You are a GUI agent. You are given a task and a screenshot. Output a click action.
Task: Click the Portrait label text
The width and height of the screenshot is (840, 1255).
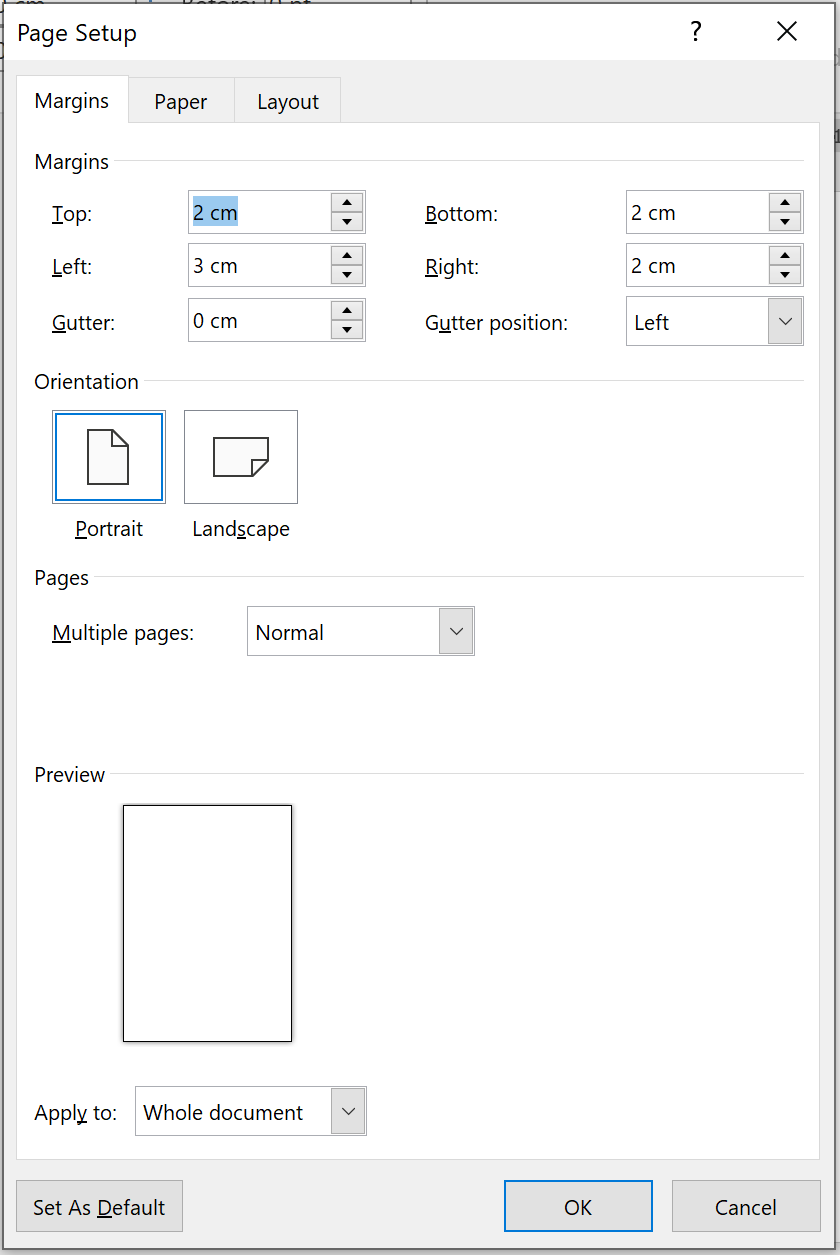pyautogui.click(x=109, y=529)
